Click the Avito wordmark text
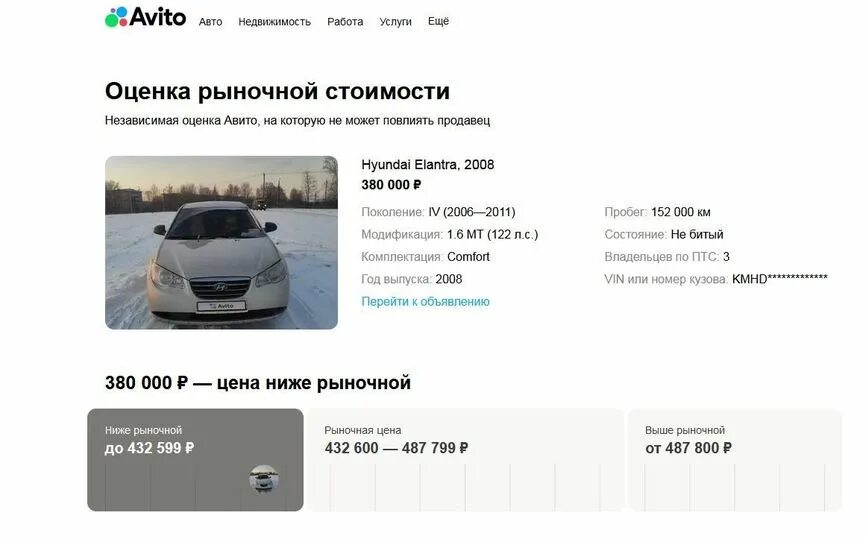 [x=158, y=17]
